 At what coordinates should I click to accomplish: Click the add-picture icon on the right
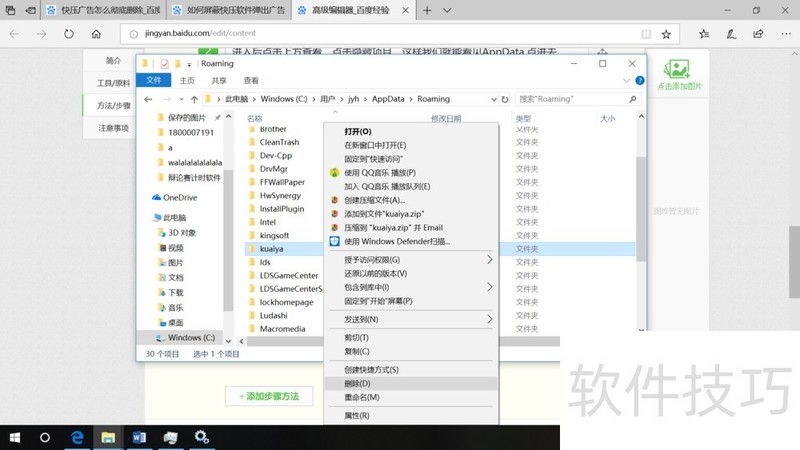[x=679, y=70]
